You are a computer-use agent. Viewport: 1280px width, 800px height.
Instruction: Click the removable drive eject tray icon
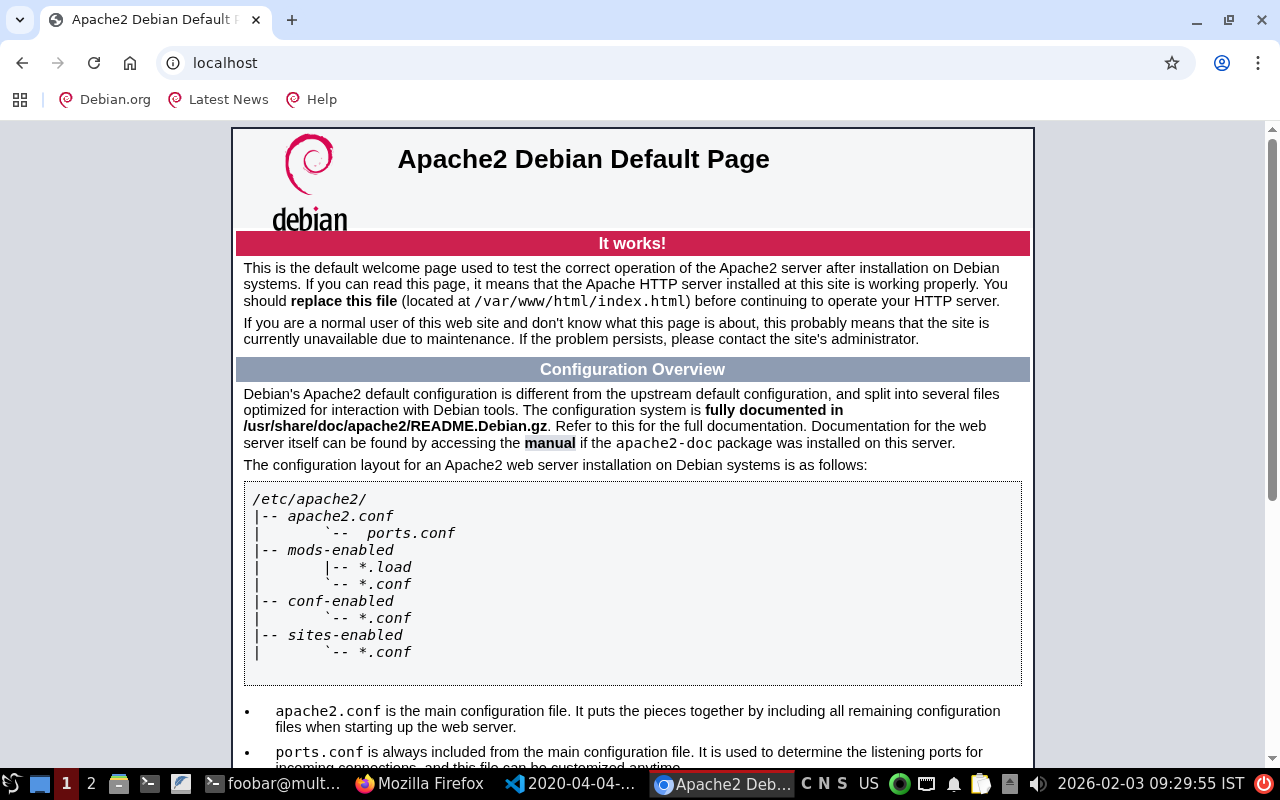[x=1010, y=784]
